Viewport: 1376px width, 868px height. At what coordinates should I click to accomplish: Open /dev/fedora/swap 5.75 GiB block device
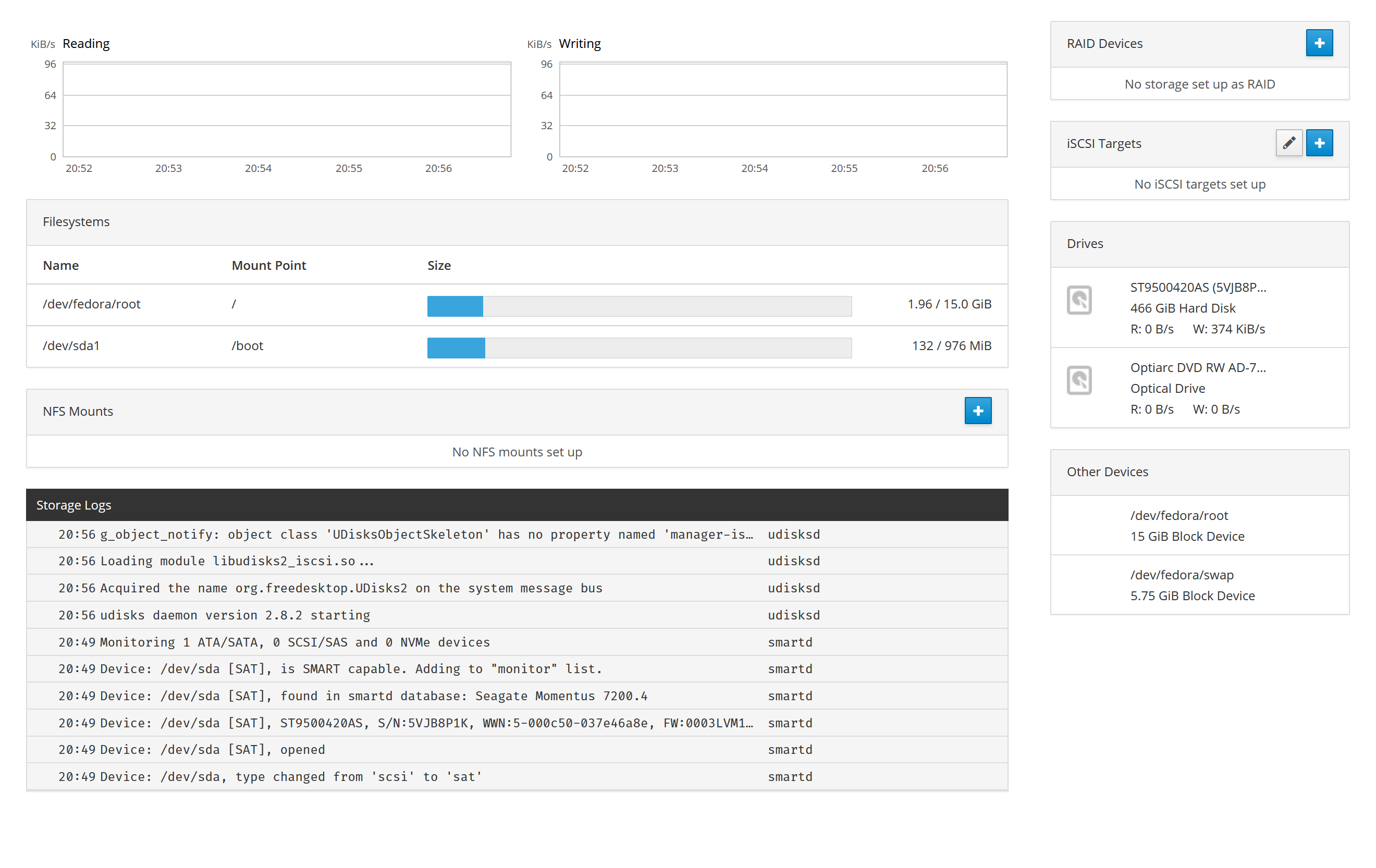pos(1191,585)
